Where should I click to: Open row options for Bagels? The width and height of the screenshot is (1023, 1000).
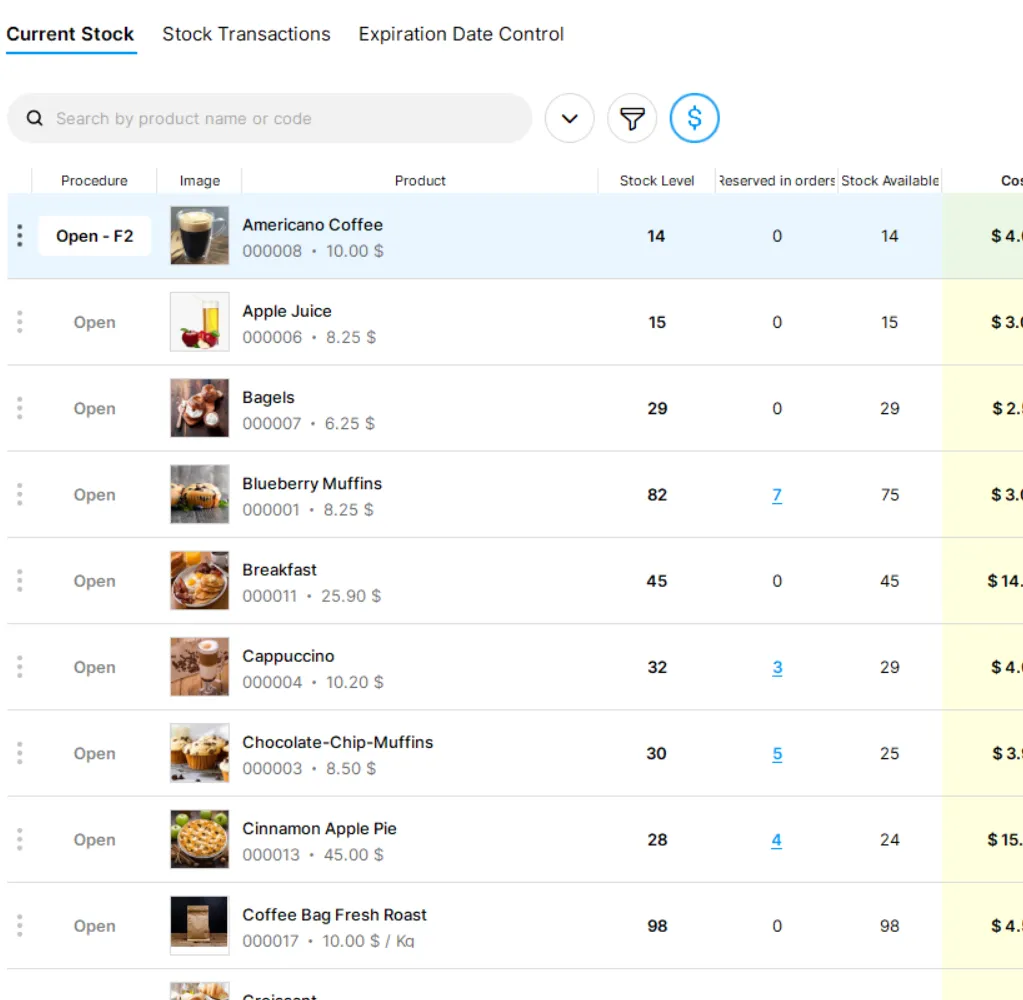[20, 408]
